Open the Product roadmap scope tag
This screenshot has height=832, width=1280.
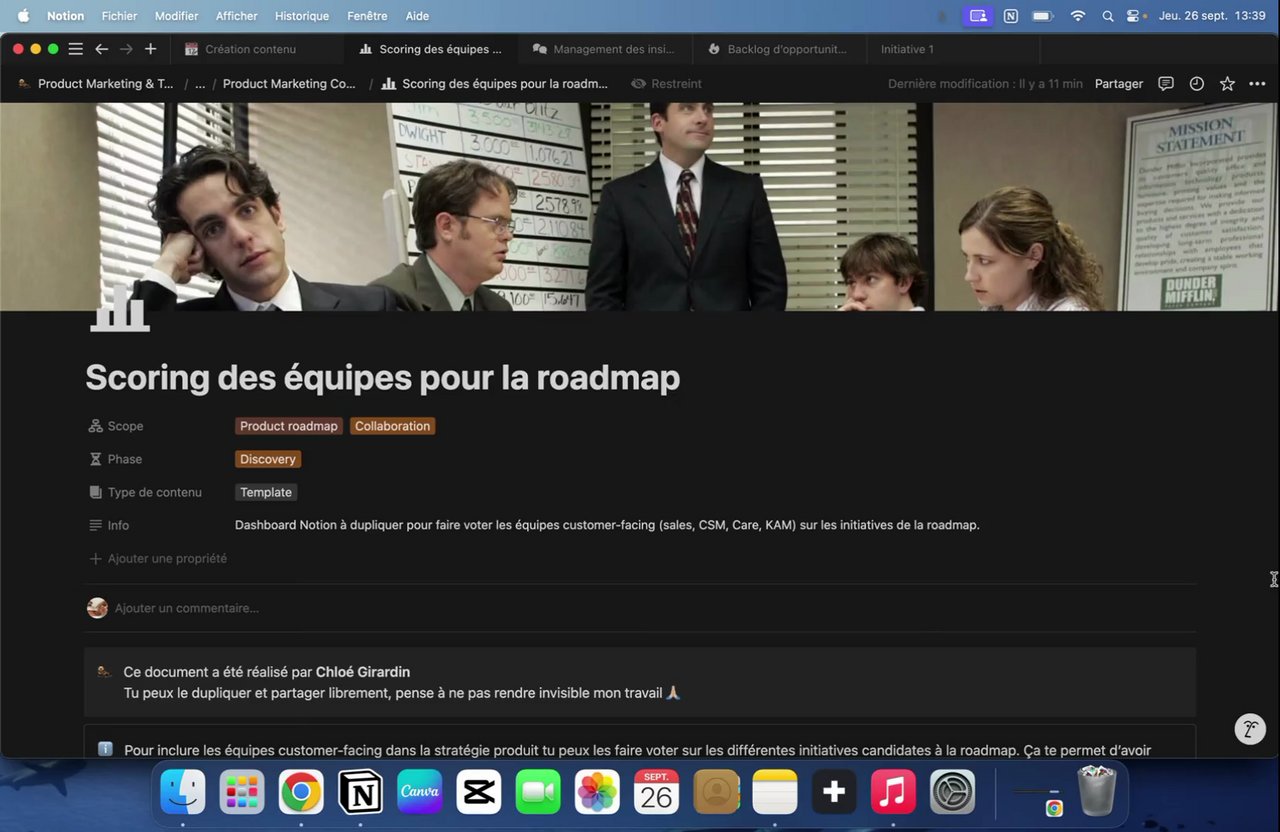pyautogui.click(x=289, y=426)
